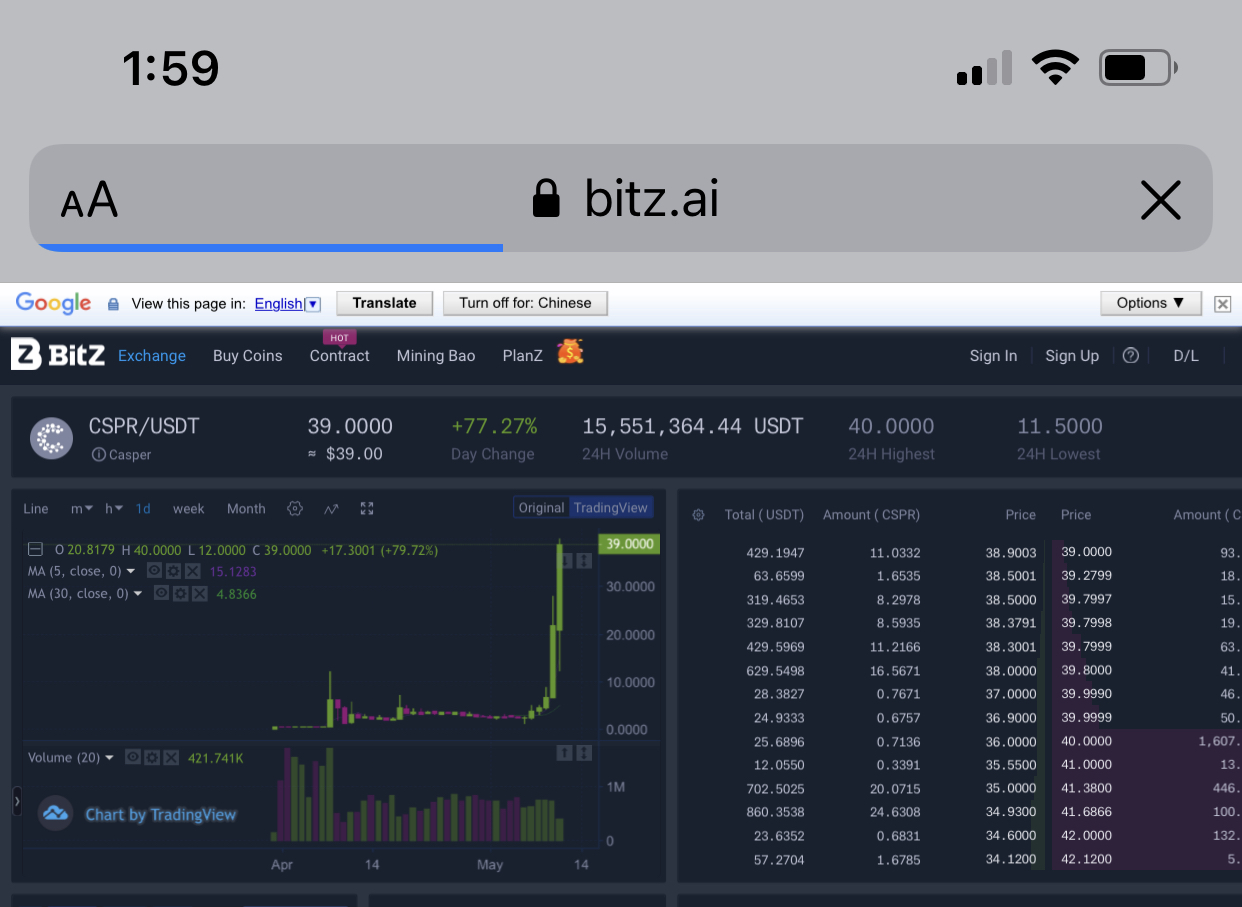Open order book settings gear icon
1242x907 pixels.
point(698,515)
